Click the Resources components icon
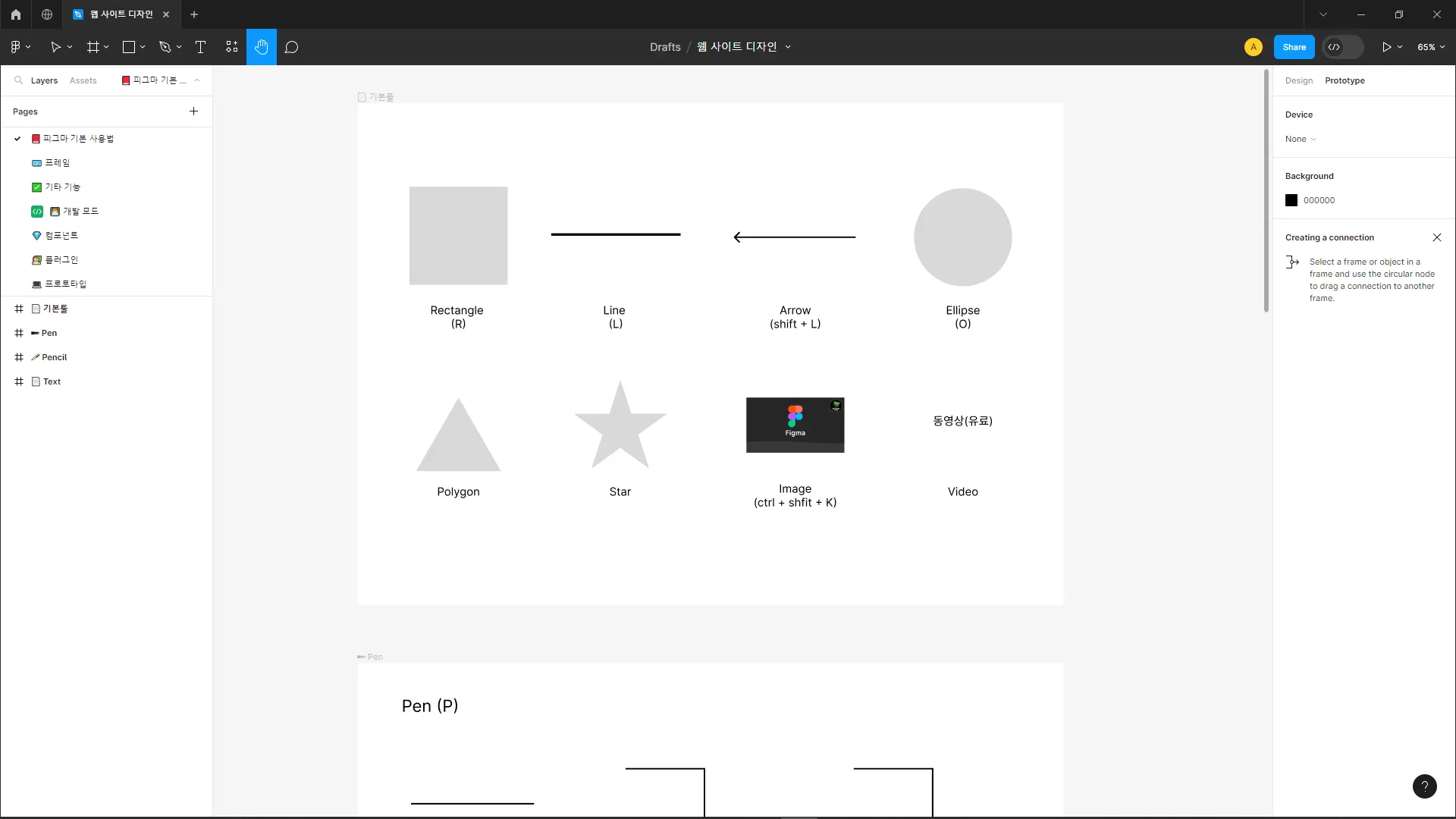The height and width of the screenshot is (819, 1456). pos(231,47)
